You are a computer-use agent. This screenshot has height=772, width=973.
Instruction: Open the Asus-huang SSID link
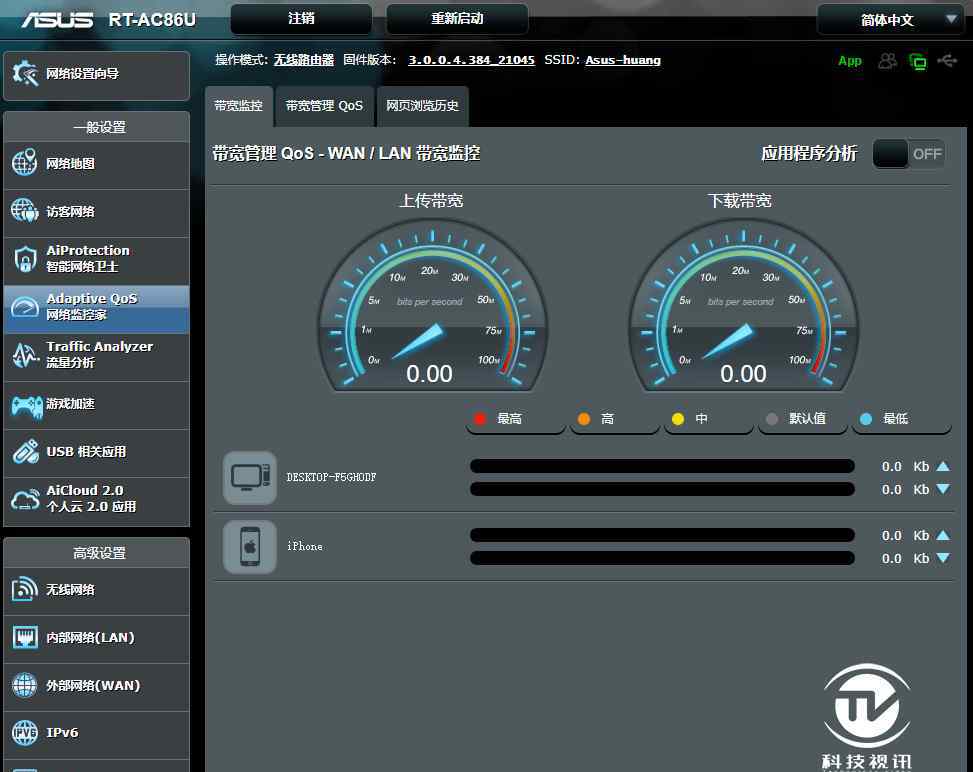click(x=623, y=60)
